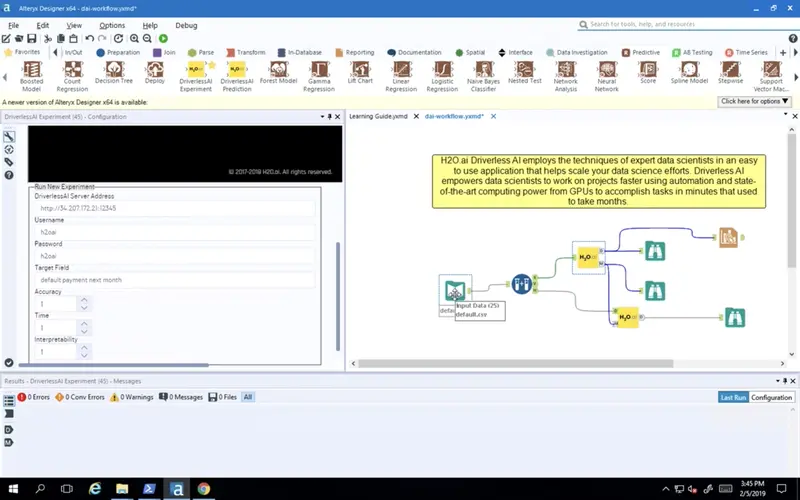The width and height of the screenshot is (800, 500).
Task: Open File Explorer from the taskbar
Action: (x=122, y=488)
